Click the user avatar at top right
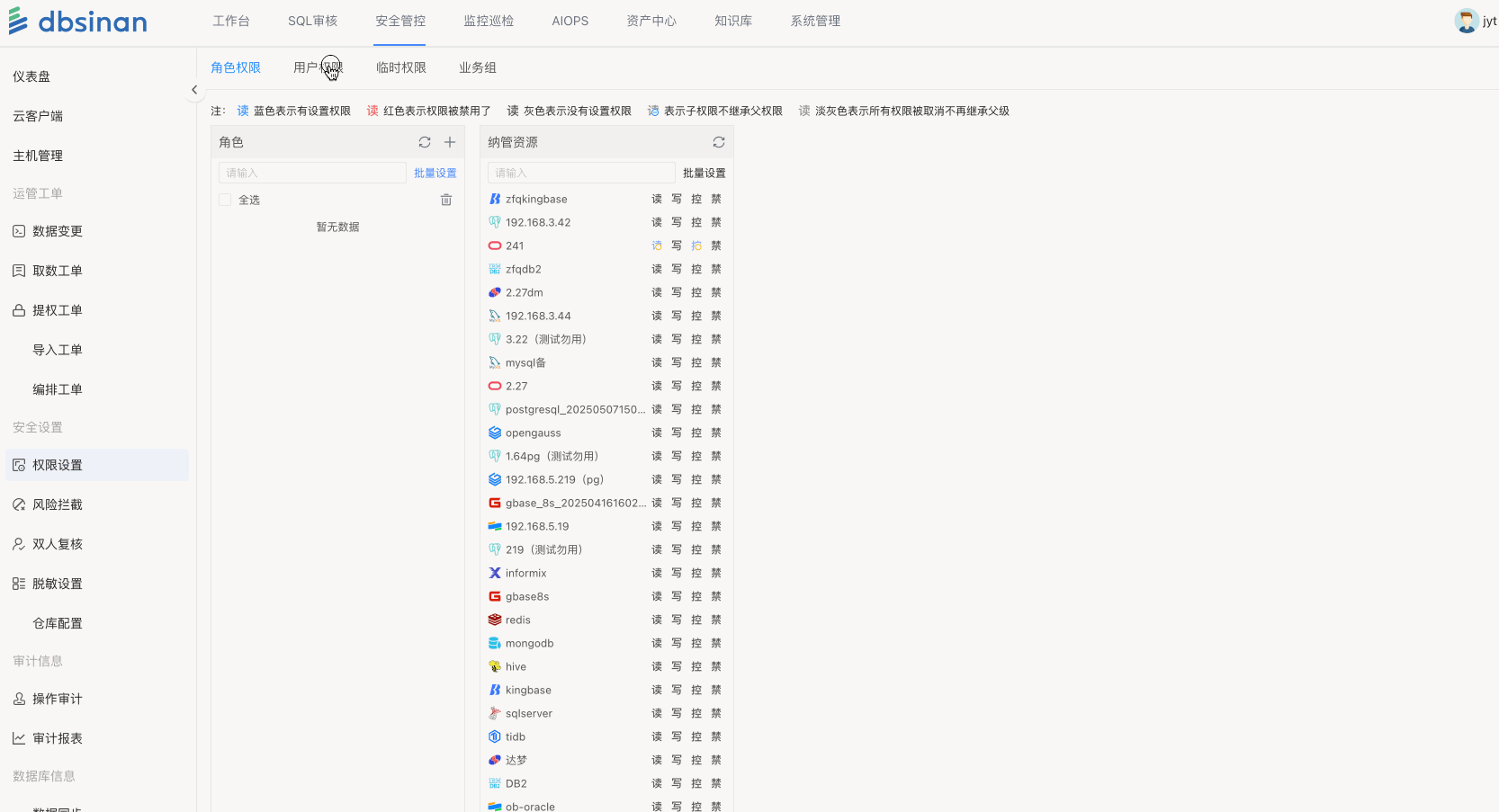 [x=1466, y=21]
